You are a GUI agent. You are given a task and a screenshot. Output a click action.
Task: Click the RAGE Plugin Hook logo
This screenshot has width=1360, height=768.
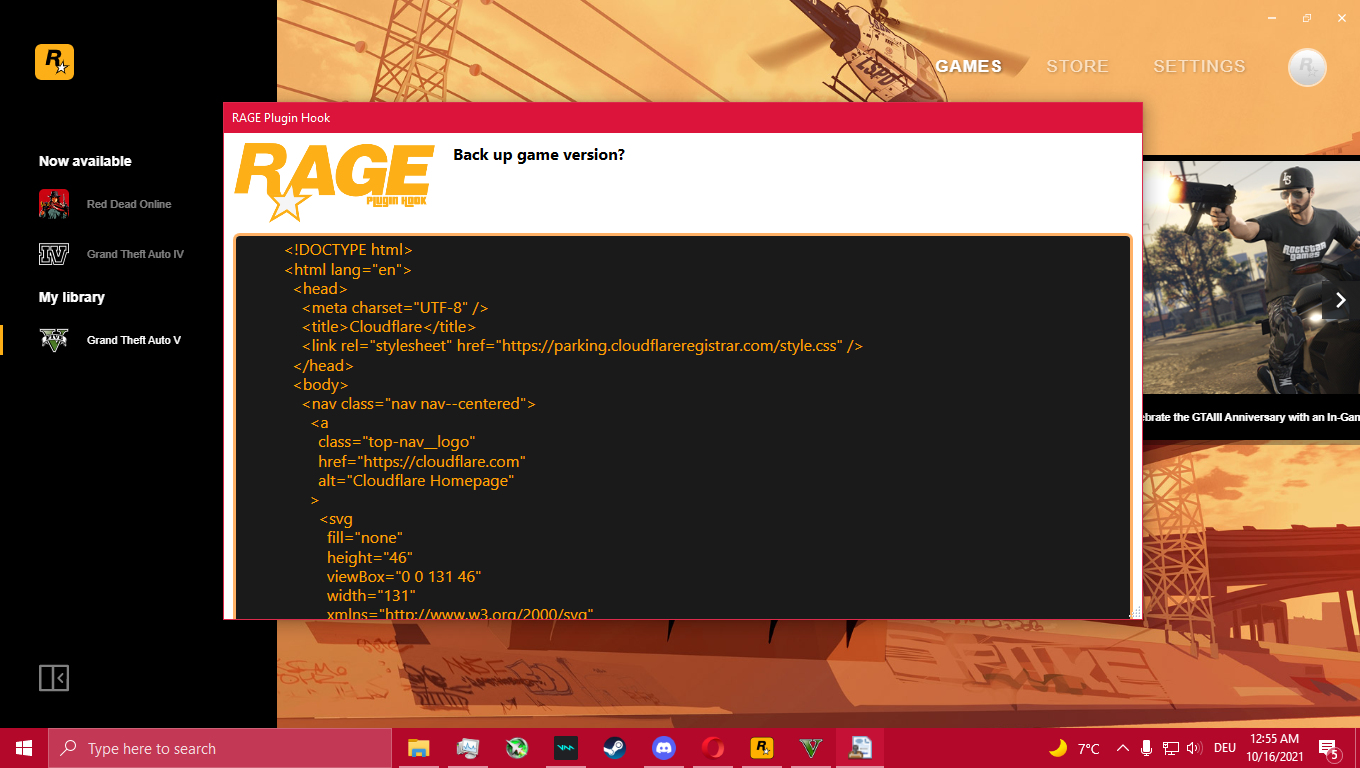pyautogui.click(x=334, y=181)
